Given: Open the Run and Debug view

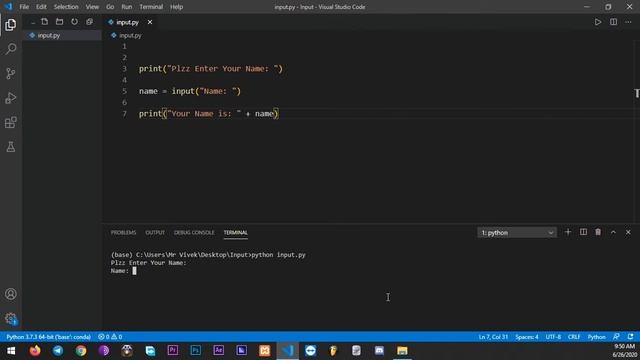Looking at the screenshot, I should click(11, 98).
